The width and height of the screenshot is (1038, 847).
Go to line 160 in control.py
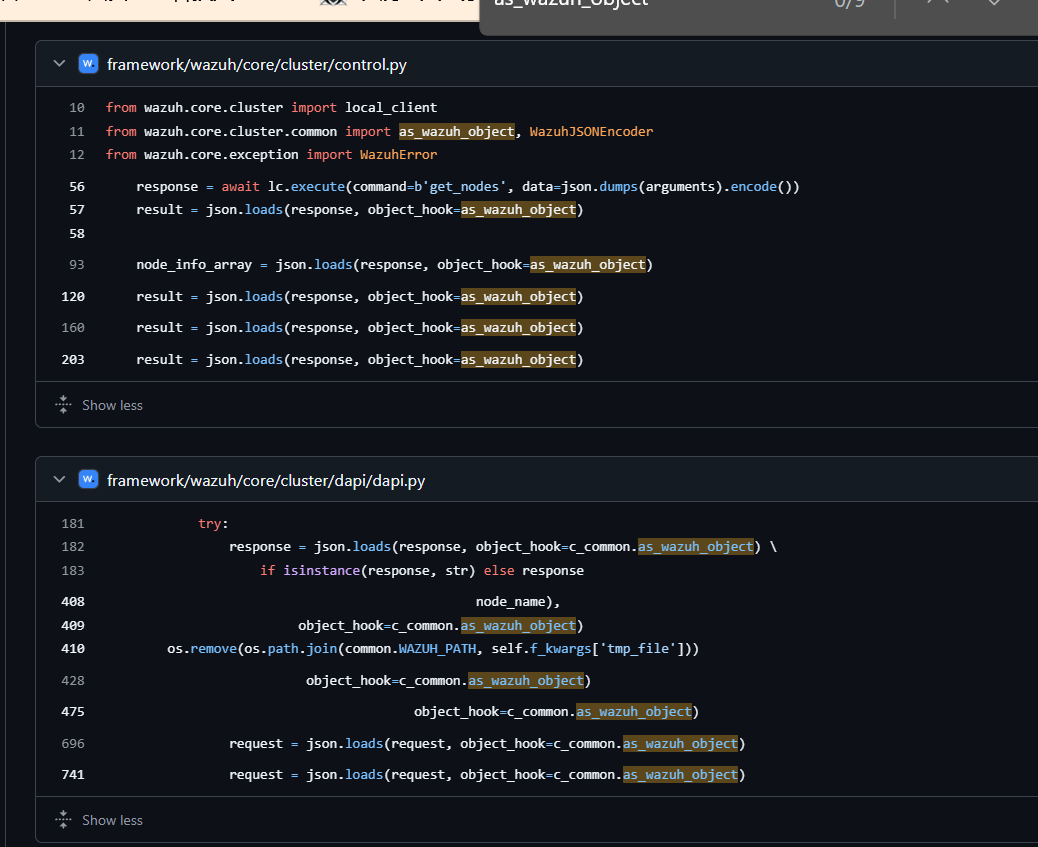73,327
